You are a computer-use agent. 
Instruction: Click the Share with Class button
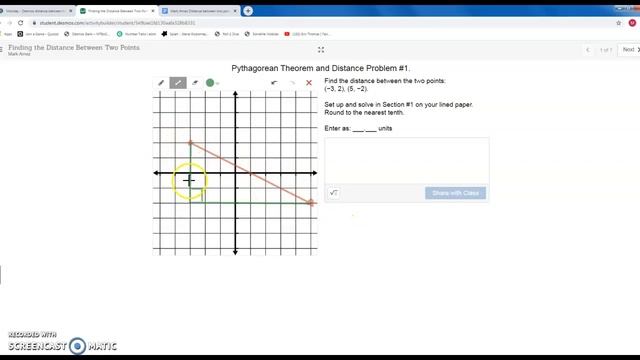point(456,193)
